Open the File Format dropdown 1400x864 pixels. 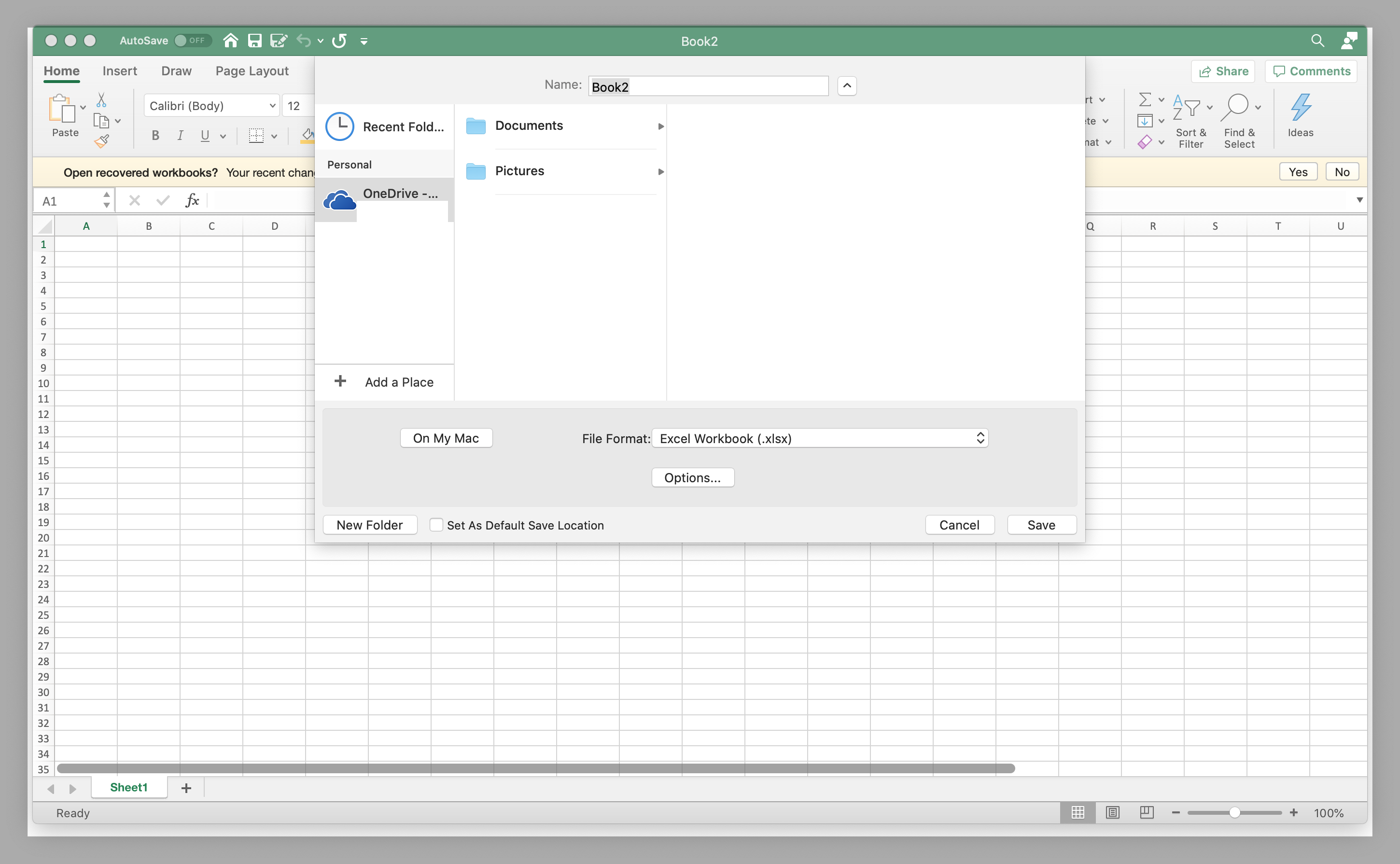coord(819,438)
